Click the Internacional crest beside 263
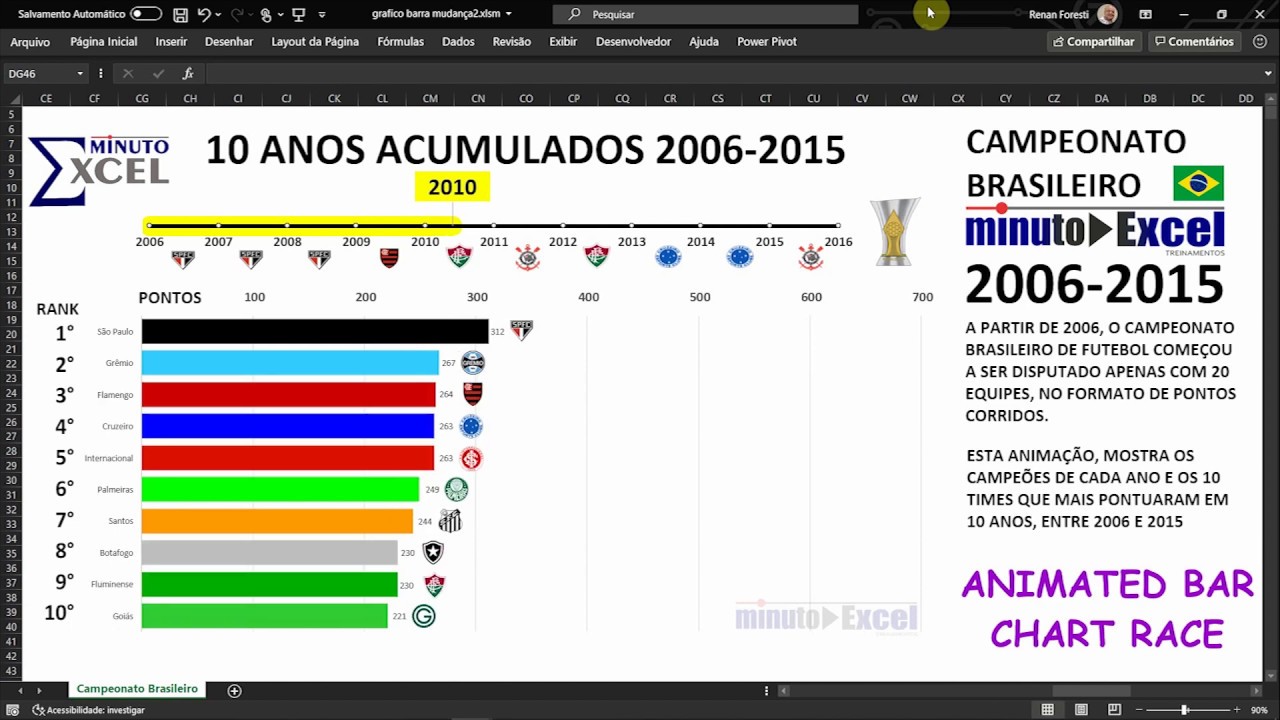Viewport: 1280px width, 720px height. click(471, 458)
